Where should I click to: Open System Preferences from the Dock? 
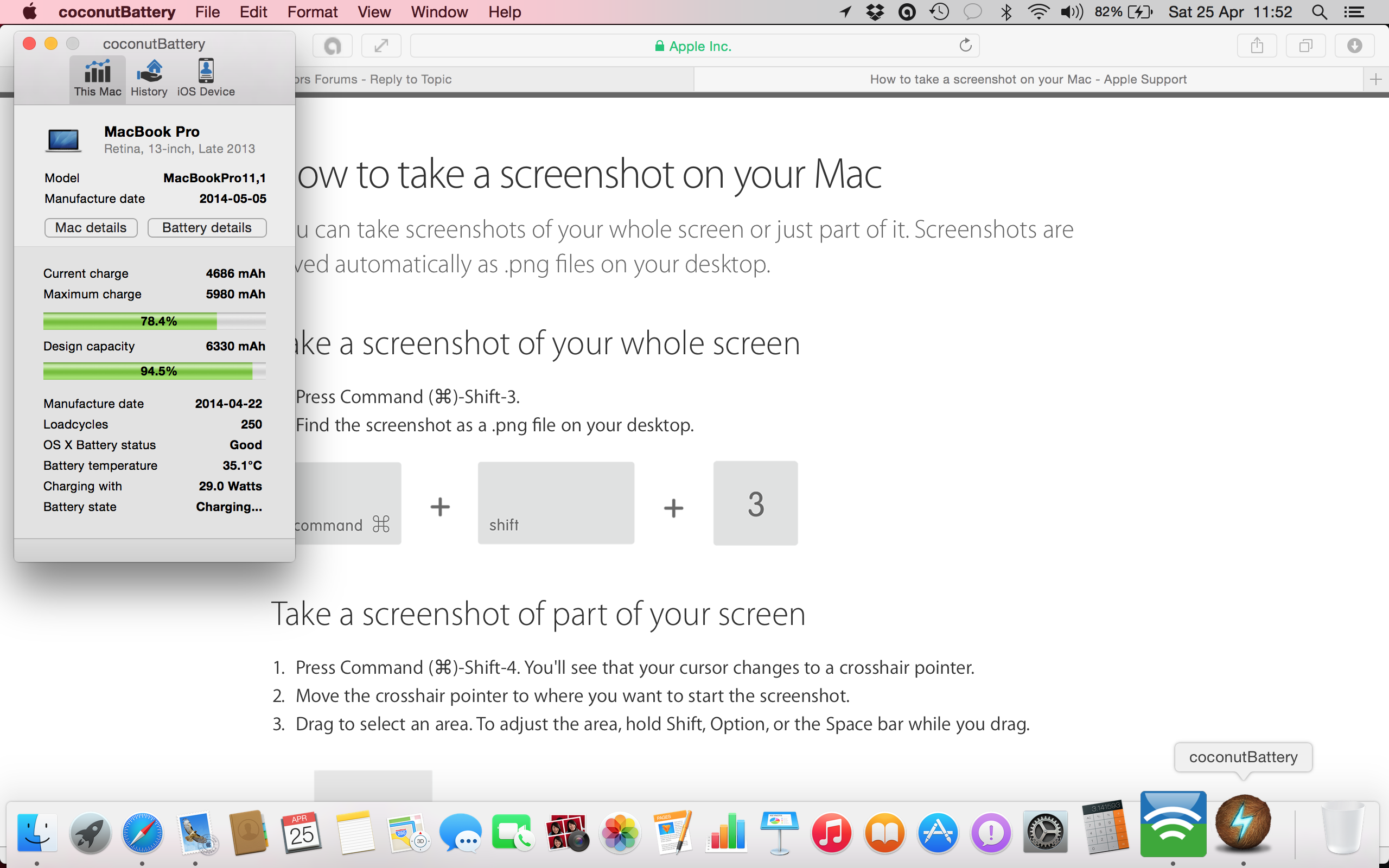click(x=1045, y=831)
